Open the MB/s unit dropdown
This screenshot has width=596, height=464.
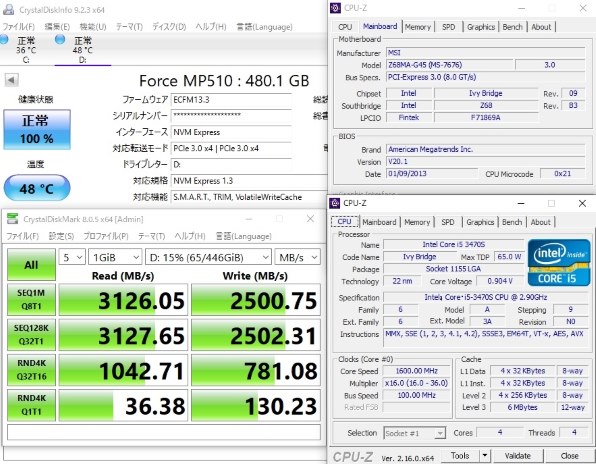[x=298, y=257]
